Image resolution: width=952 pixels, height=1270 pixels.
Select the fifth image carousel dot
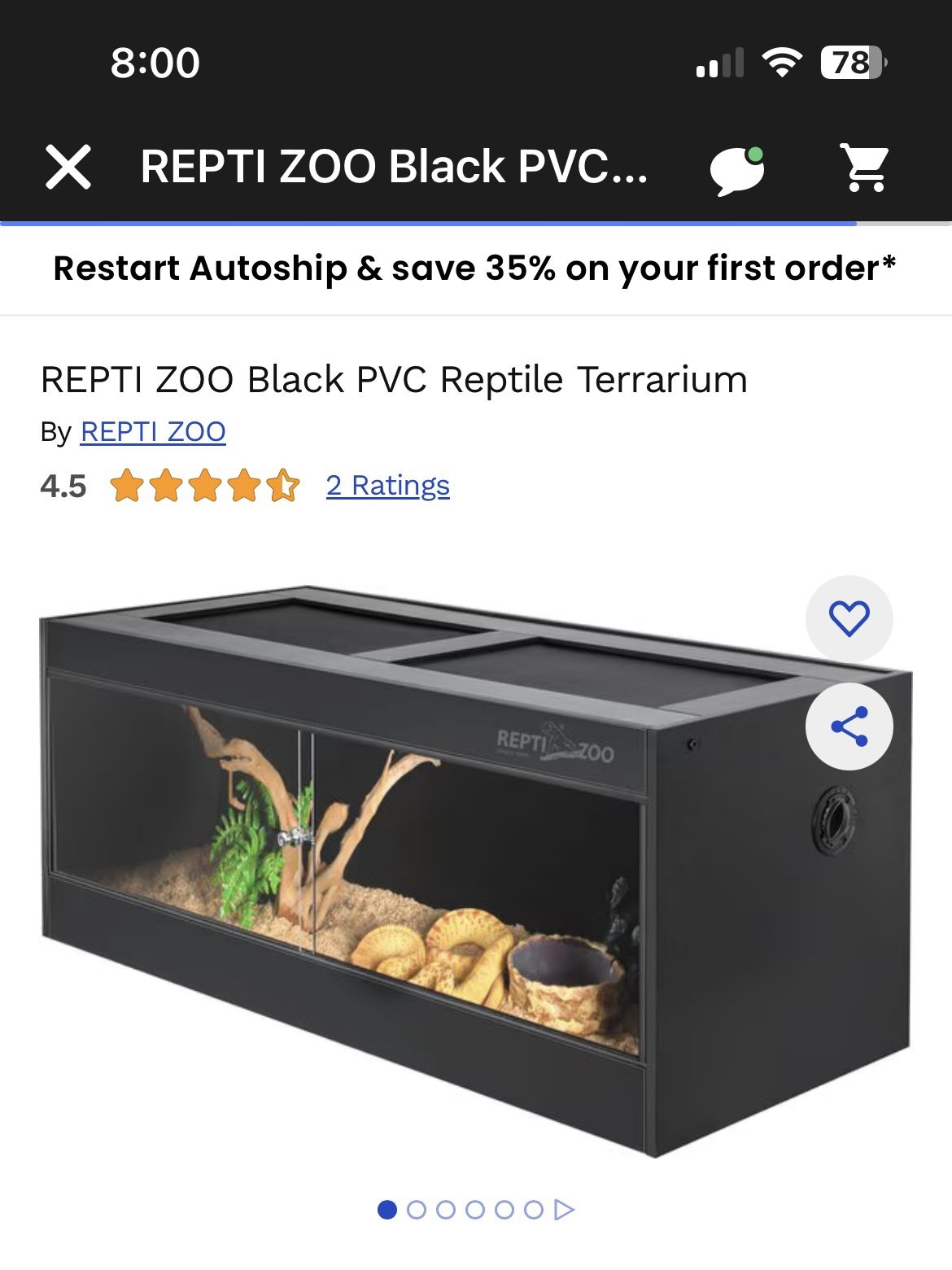(x=504, y=1210)
